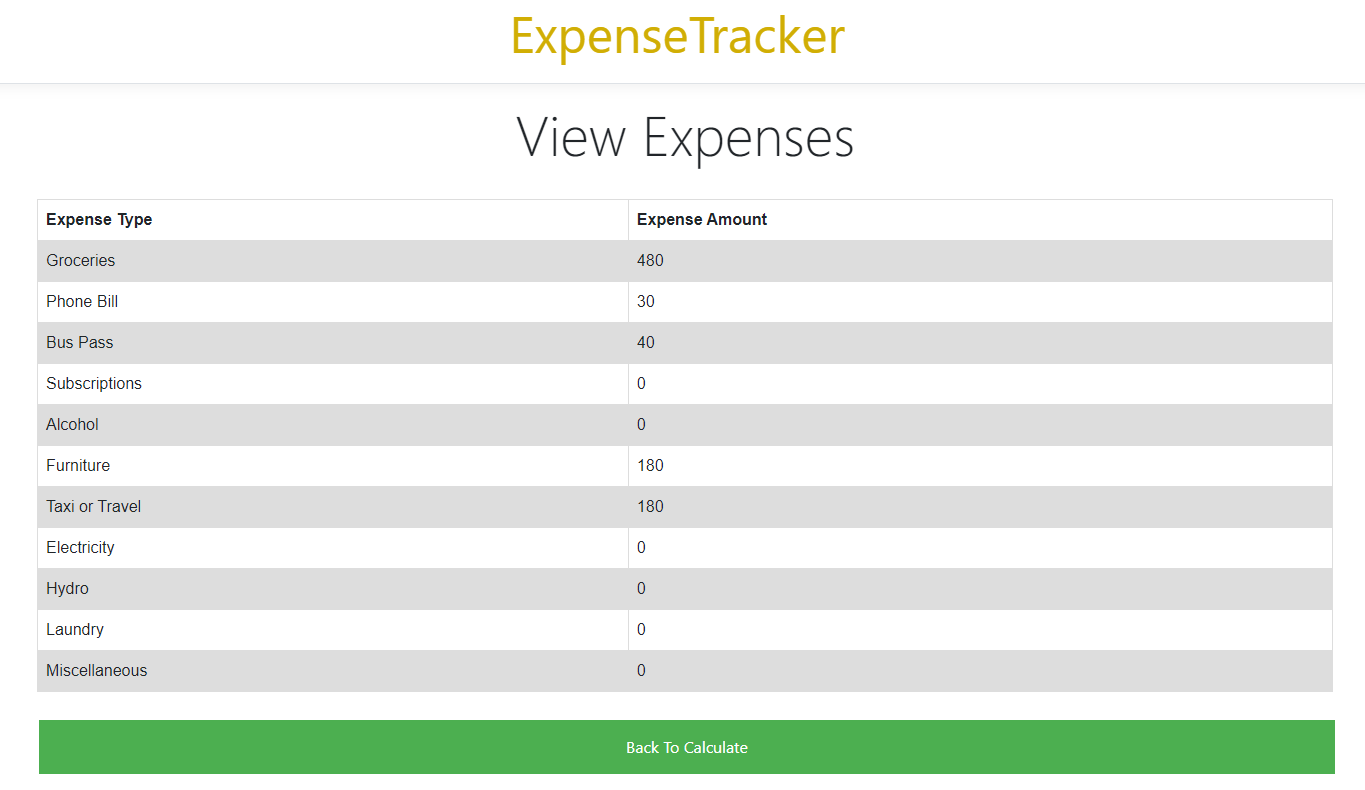Click the Bus Pass row
The height and width of the screenshot is (790, 1365).
79,342
